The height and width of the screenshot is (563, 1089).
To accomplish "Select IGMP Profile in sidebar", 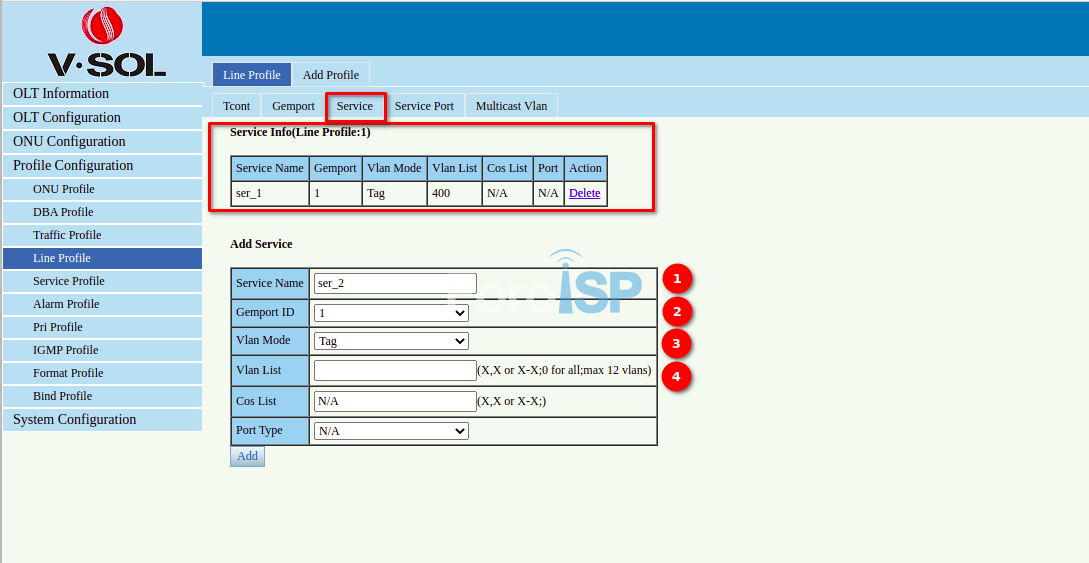I will point(102,350).
